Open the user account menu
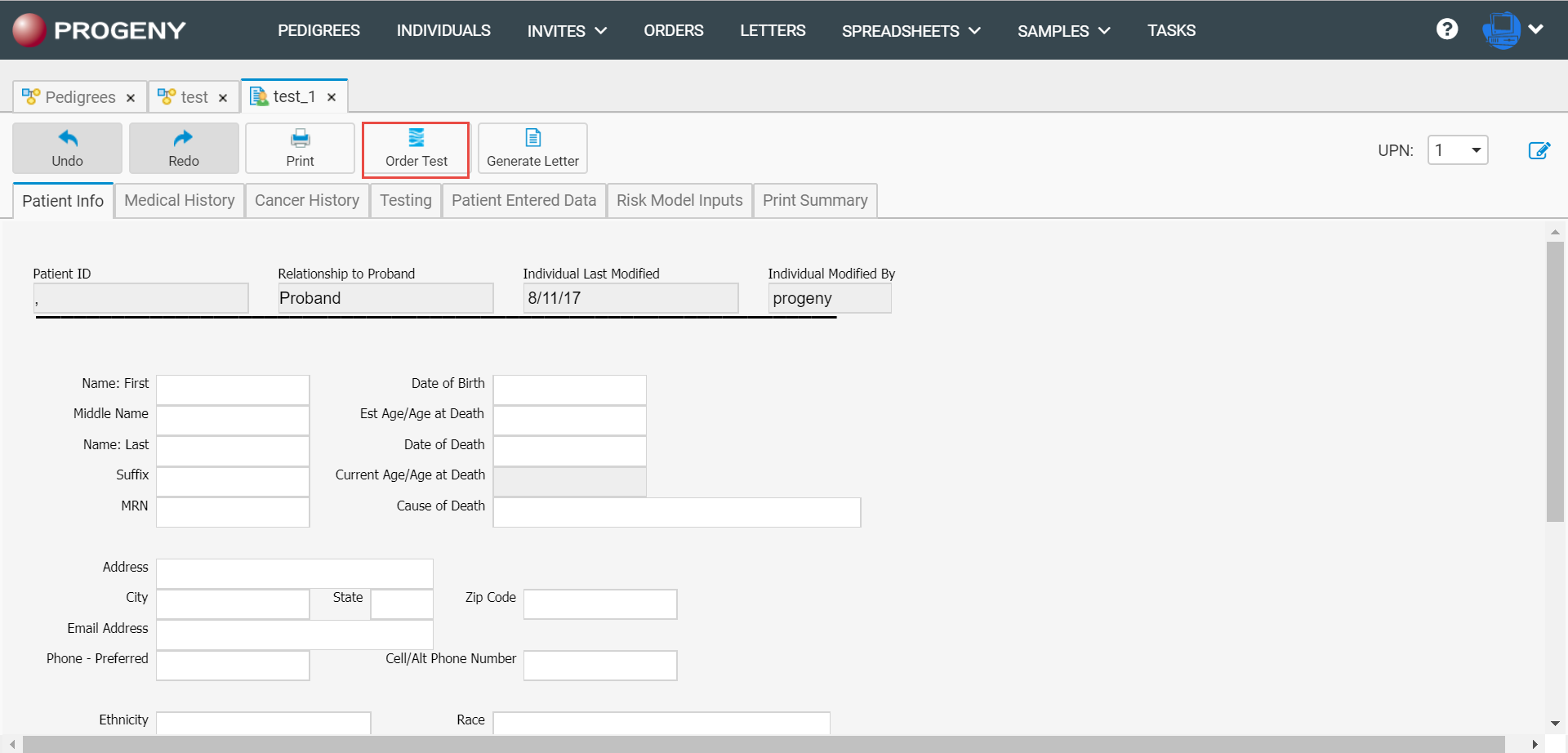The width and height of the screenshot is (1568, 753). [x=1512, y=30]
